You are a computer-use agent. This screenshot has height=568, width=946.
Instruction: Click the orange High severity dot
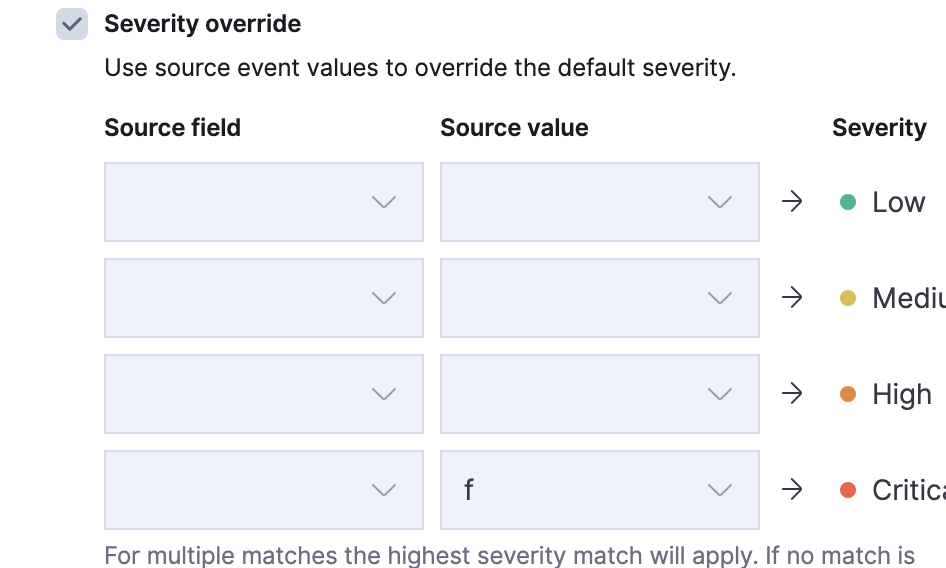click(x=848, y=394)
